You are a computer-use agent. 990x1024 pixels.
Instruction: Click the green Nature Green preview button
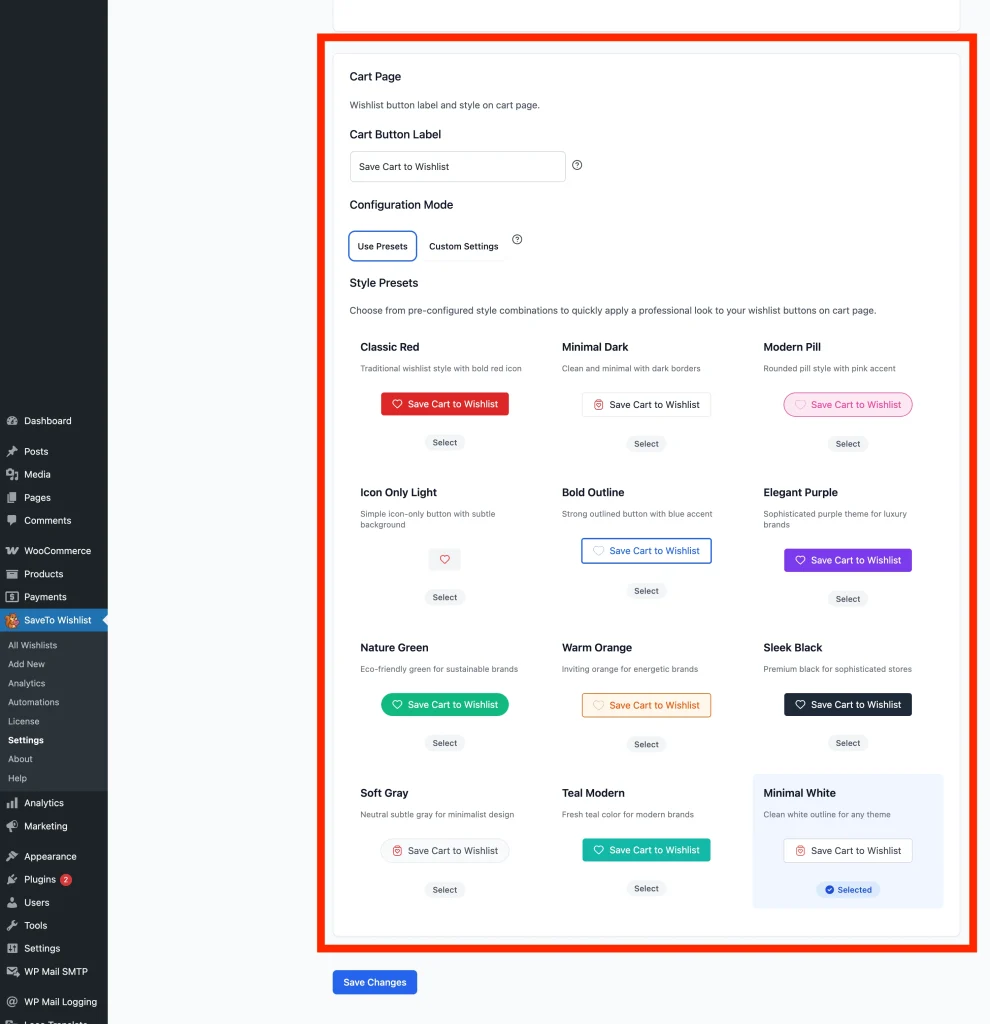point(445,705)
